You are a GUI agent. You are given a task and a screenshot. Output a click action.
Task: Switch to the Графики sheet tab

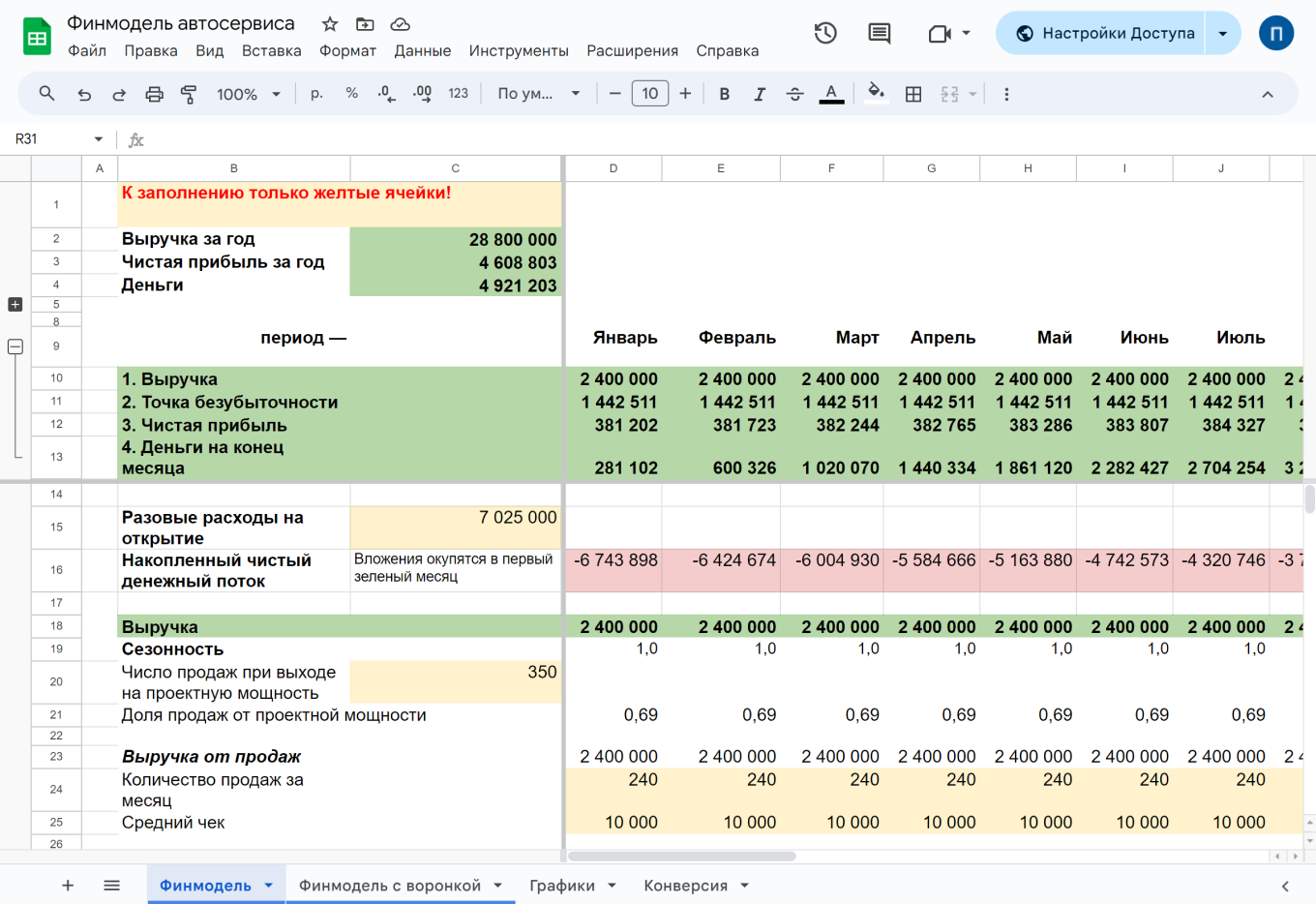point(561,886)
